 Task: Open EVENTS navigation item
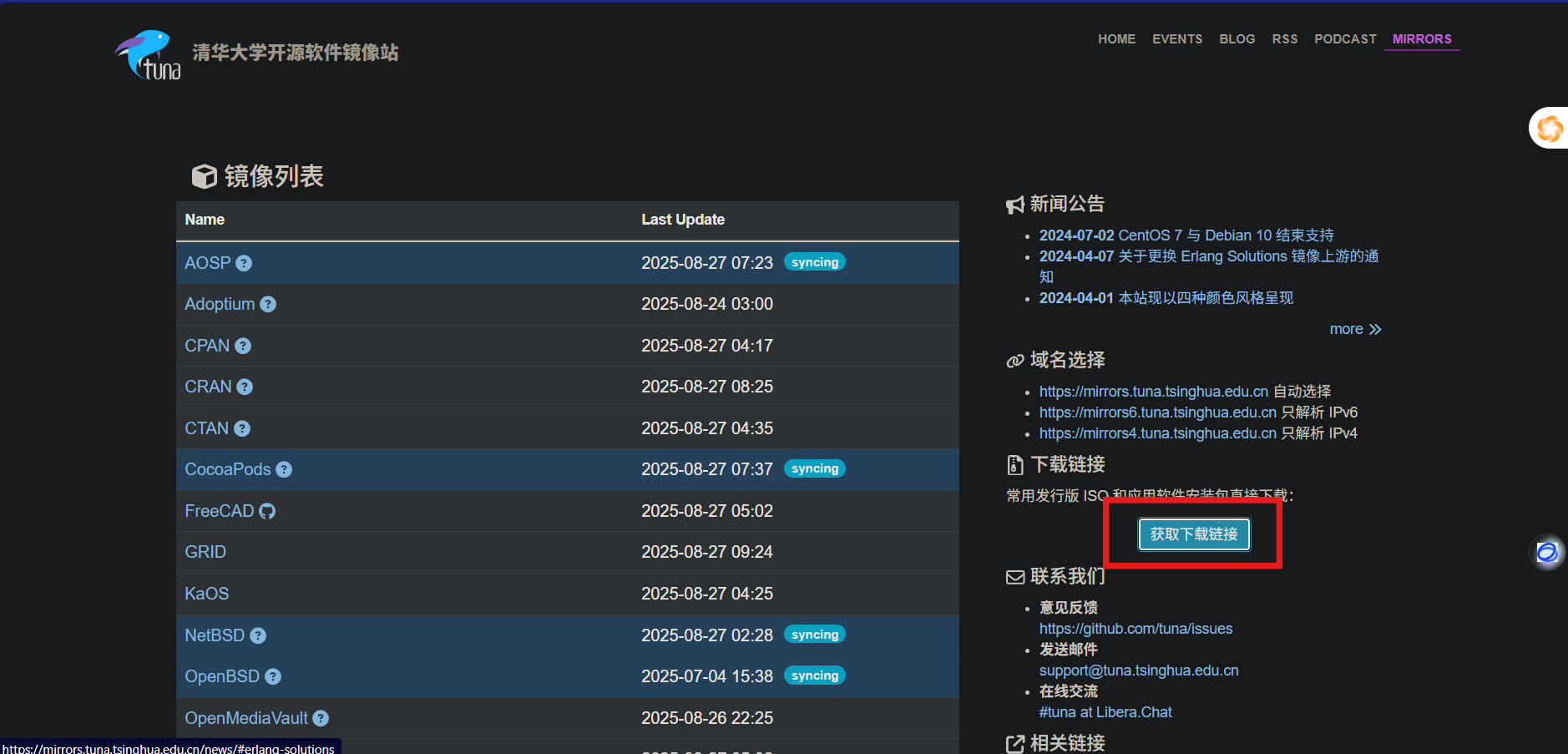coord(1177,39)
